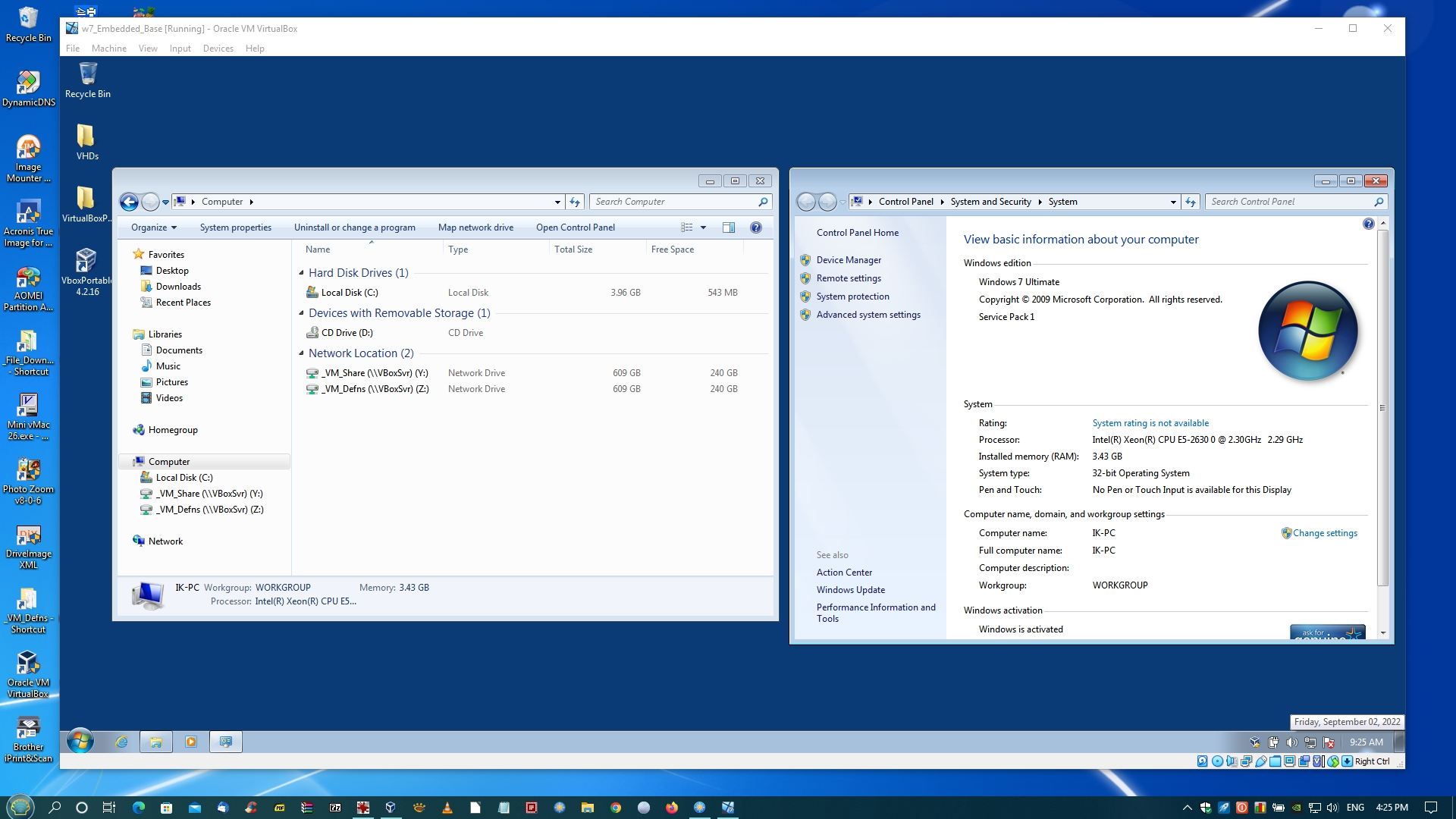Select the VHDs folder on guest desktop
This screenshot has height=819, width=1456.
click(87, 143)
